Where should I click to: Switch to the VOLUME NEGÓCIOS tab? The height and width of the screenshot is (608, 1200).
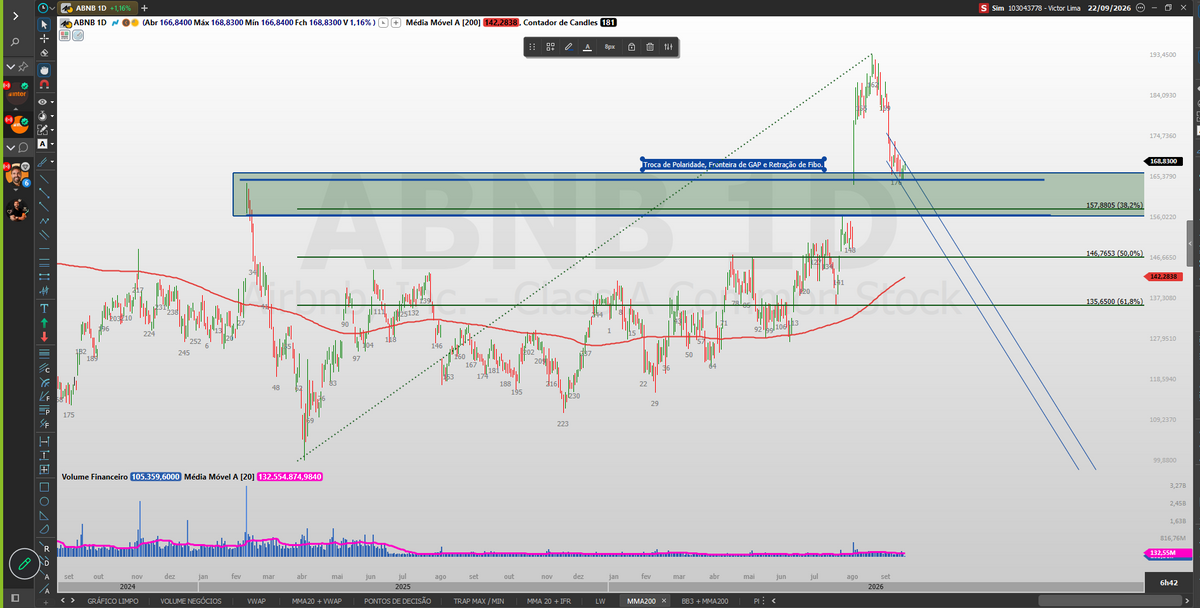pos(190,601)
